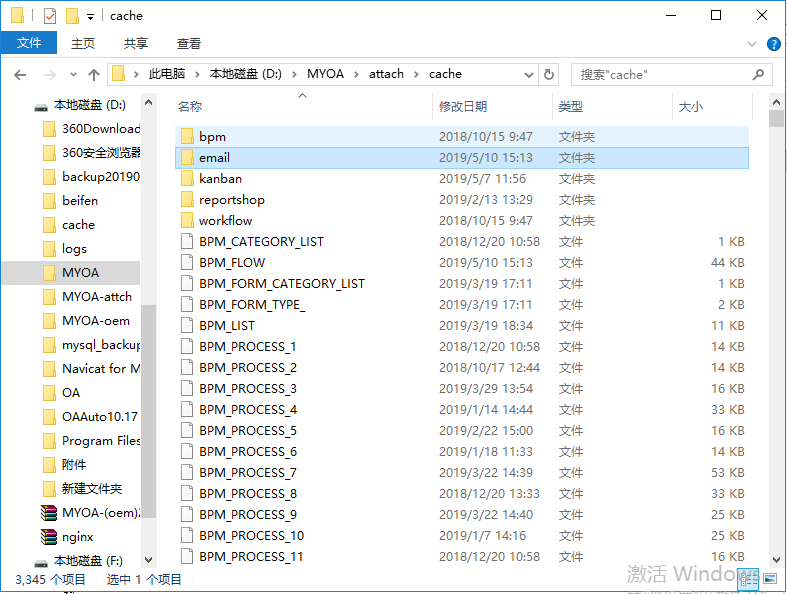Select the nginx archive in navigation pane
This screenshot has height=594, width=787.
click(77, 537)
